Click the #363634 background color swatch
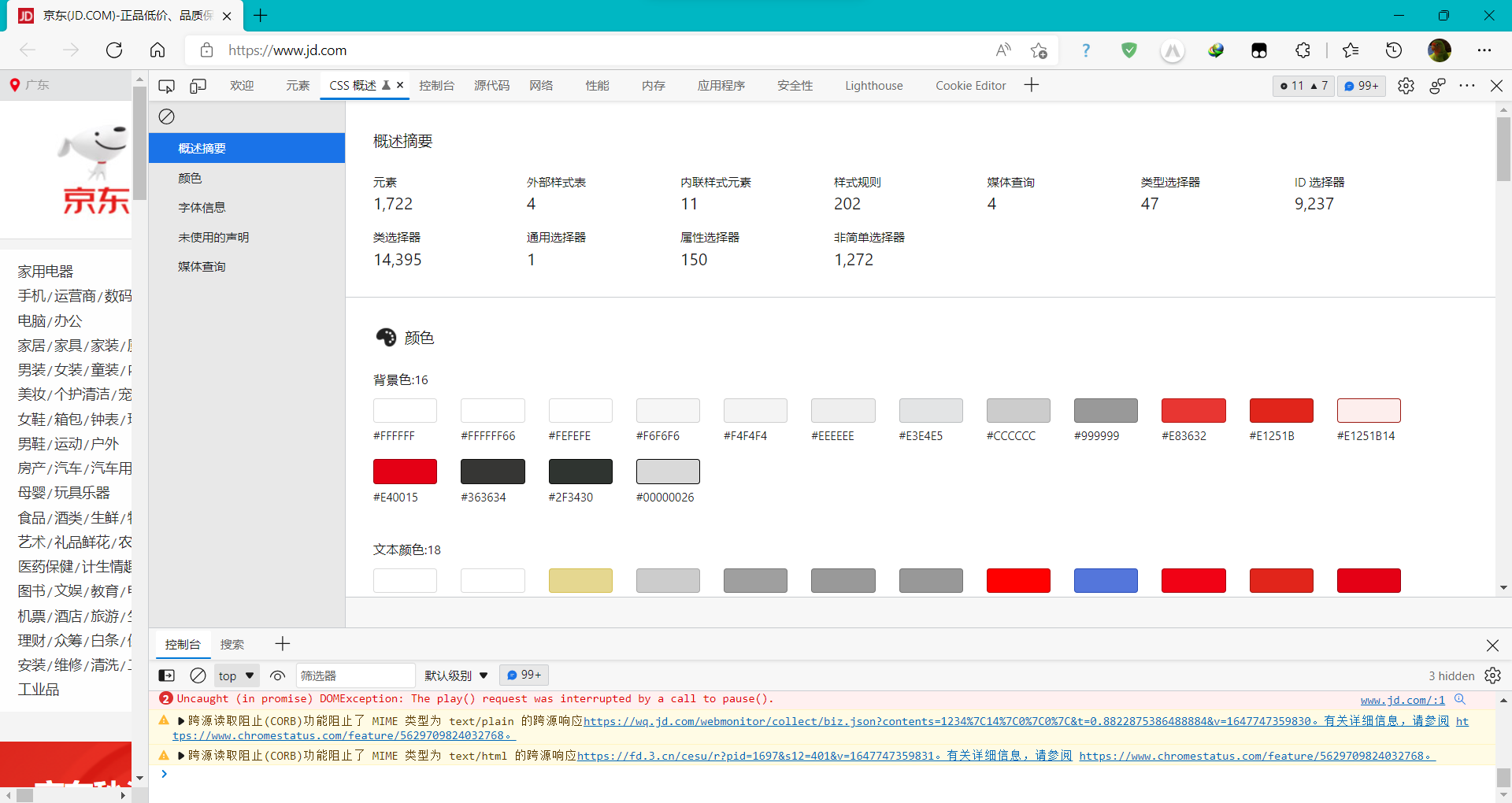Screen dimensions: 1512x803 pos(492,472)
